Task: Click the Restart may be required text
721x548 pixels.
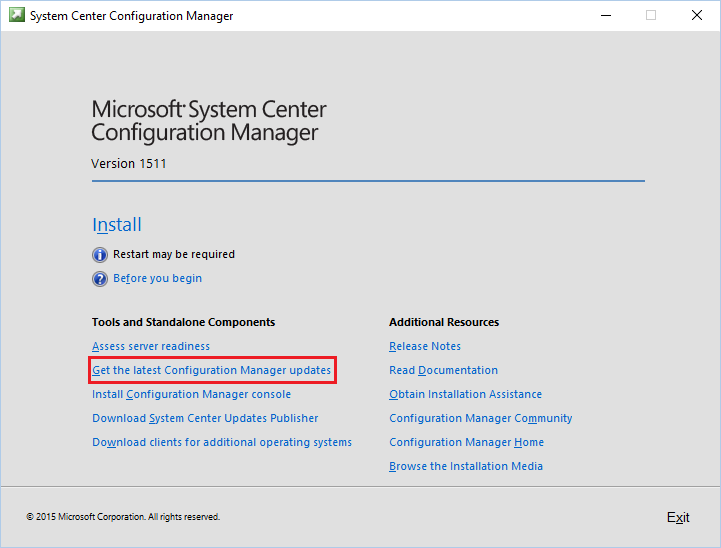Action: [x=174, y=254]
